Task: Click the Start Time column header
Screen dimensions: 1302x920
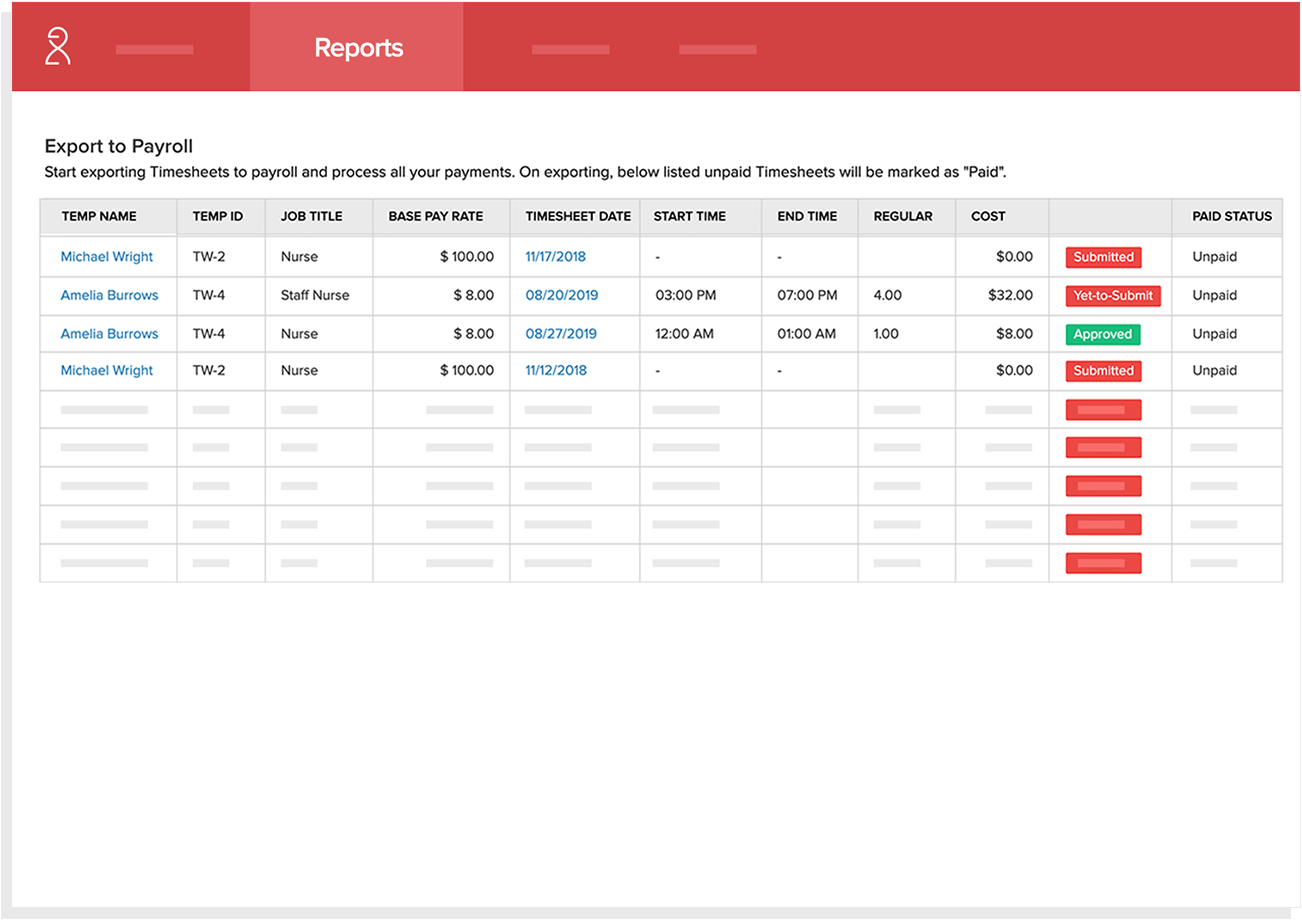Action: coord(689,216)
